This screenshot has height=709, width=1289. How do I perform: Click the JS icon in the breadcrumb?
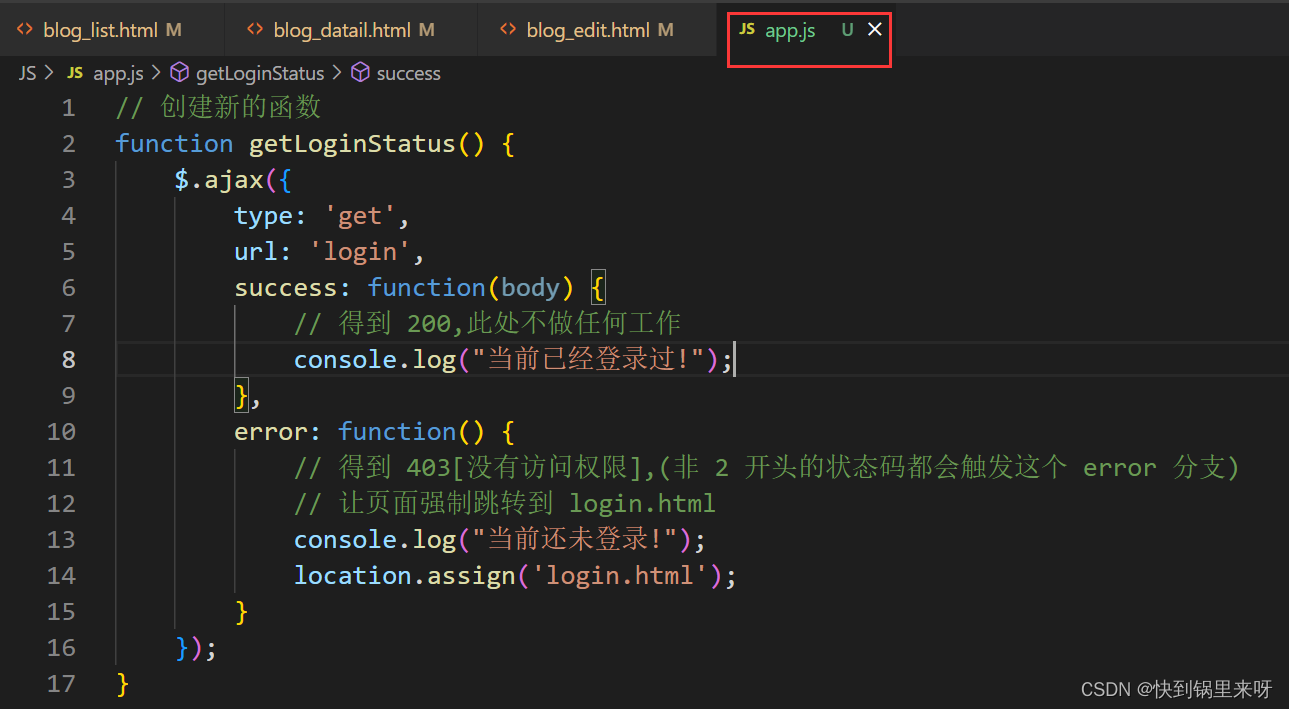(75, 73)
